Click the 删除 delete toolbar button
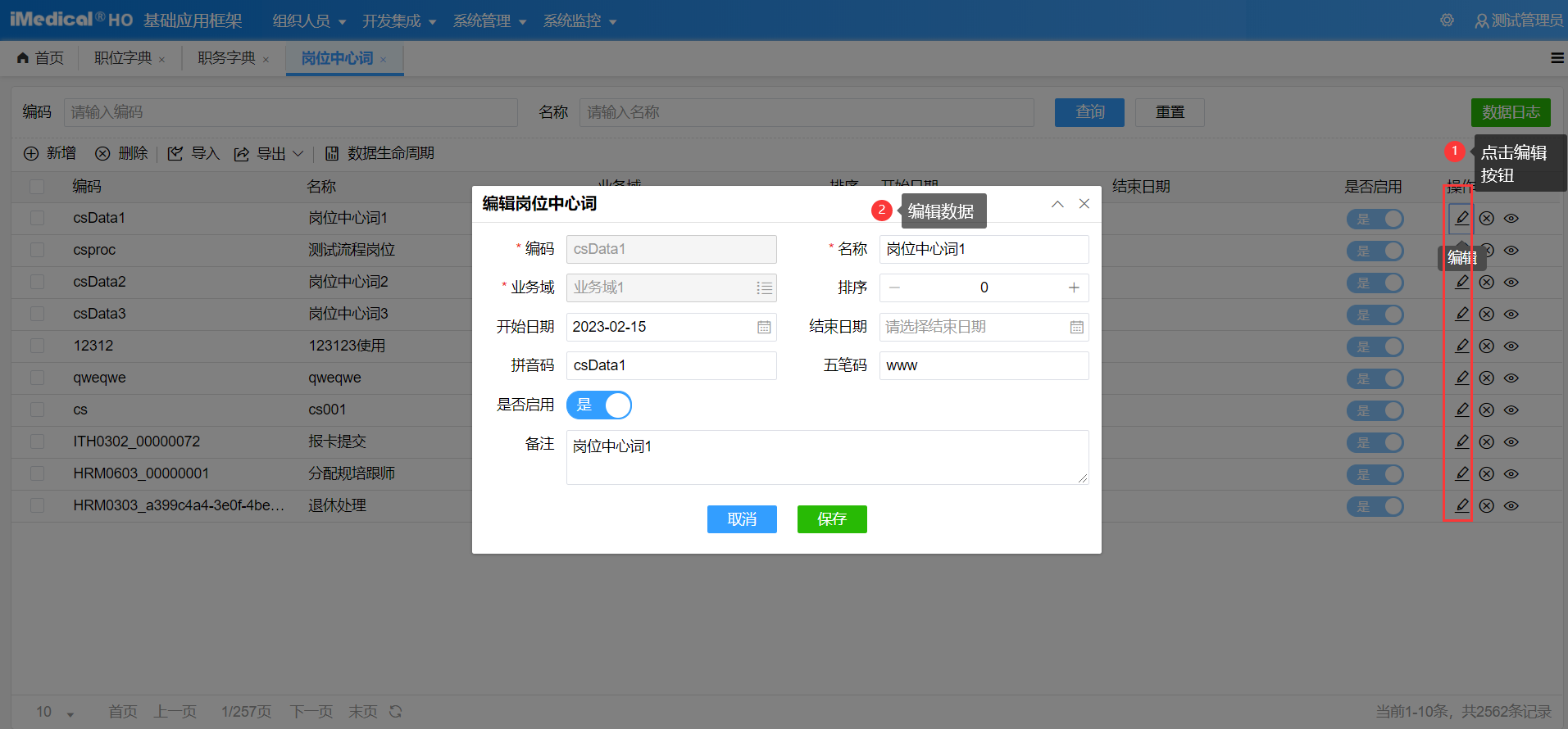This screenshot has height=729, width=1568. [121, 153]
